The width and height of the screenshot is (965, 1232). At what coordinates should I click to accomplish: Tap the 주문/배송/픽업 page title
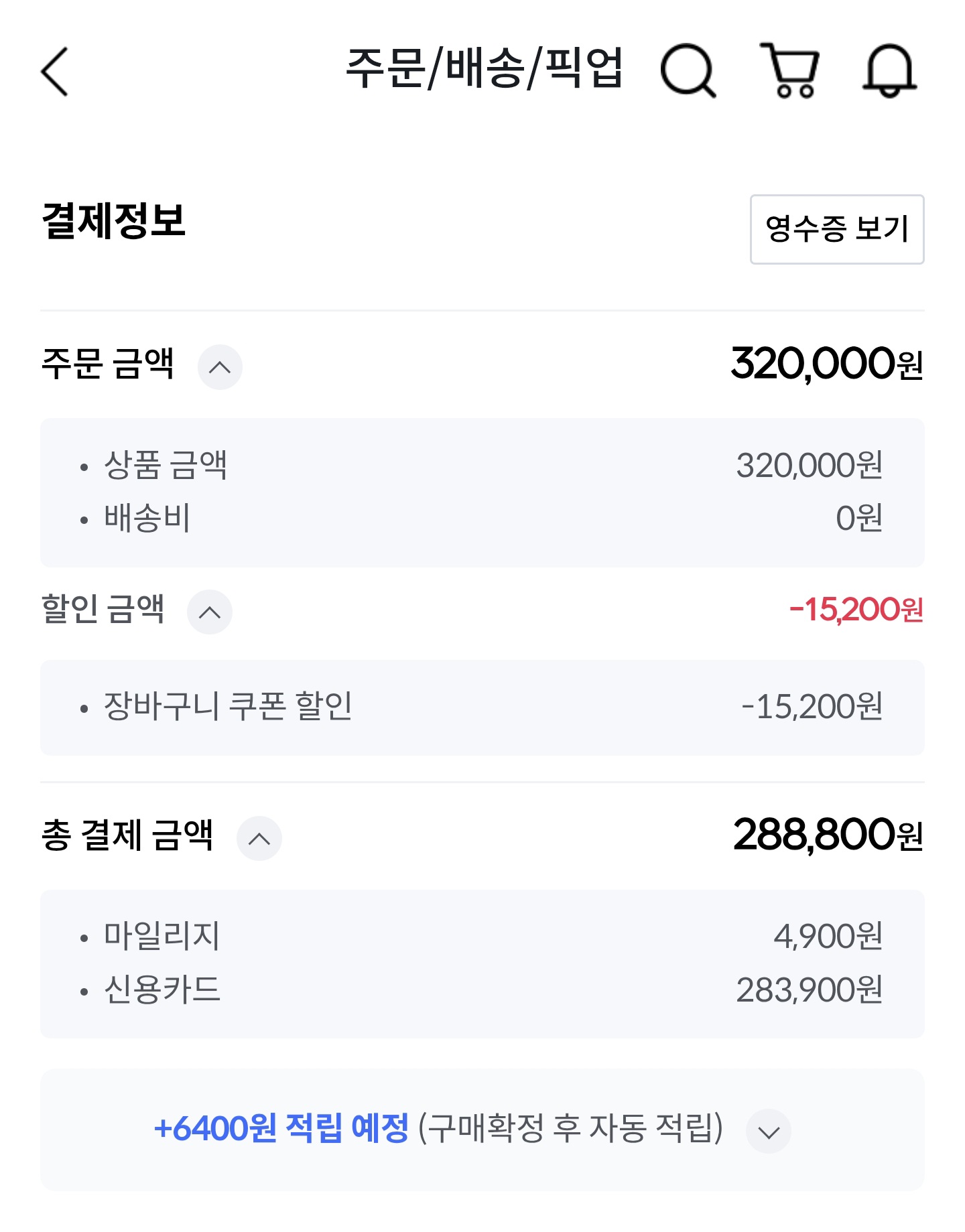[484, 68]
